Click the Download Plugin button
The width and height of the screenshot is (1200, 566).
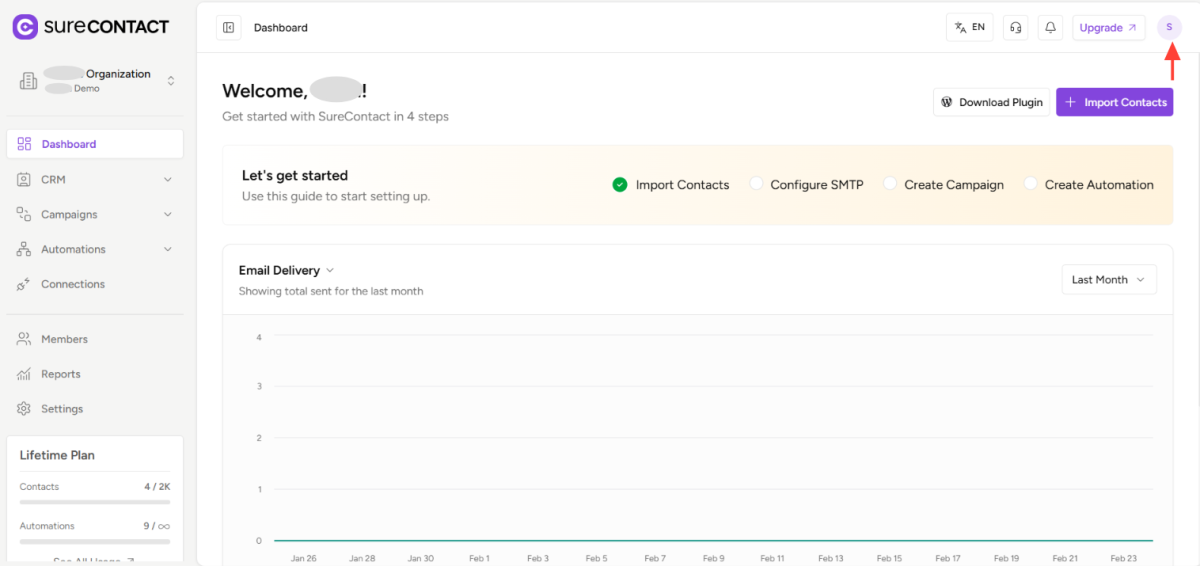(x=991, y=102)
